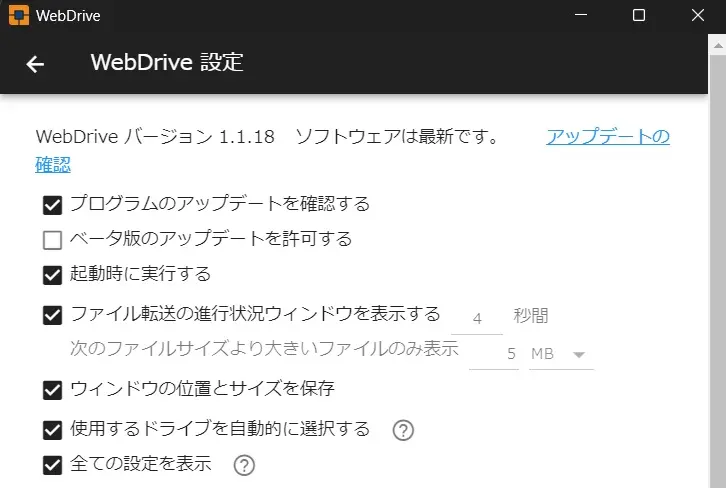Close the WebDrive window
The image size is (726, 488).
698,15
